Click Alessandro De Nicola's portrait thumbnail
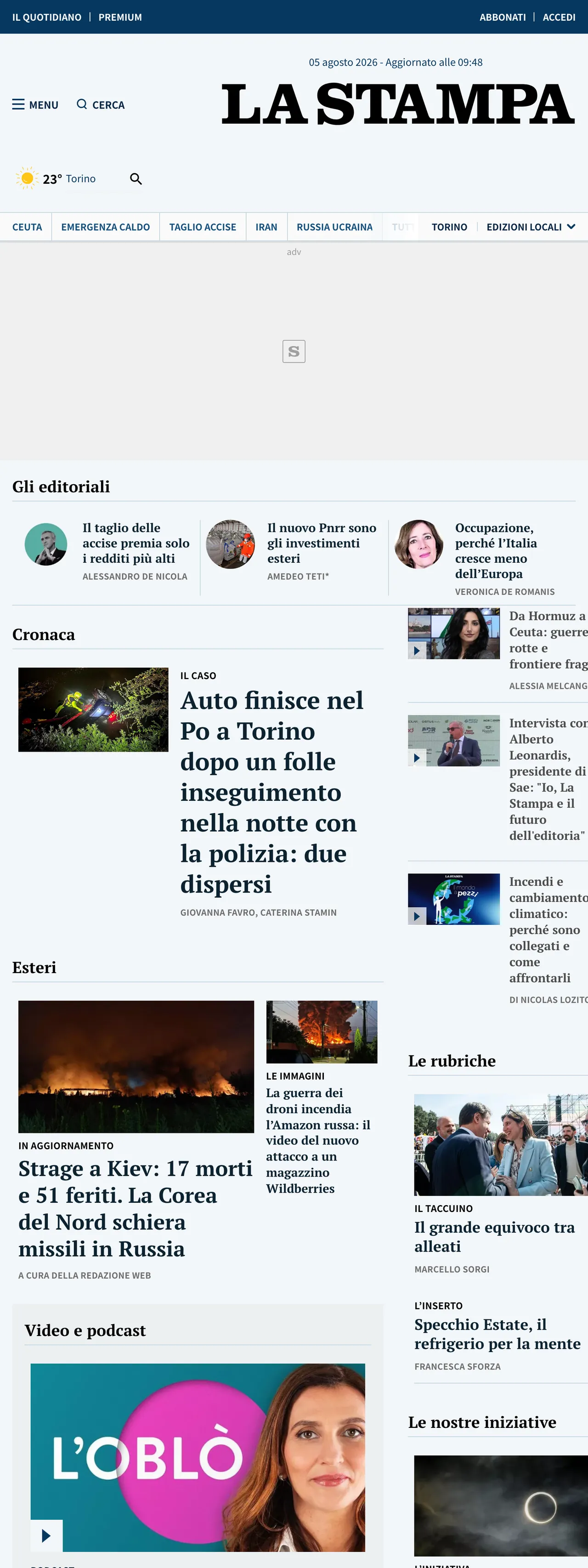This screenshot has width=588, height=1568. point(45,544)
